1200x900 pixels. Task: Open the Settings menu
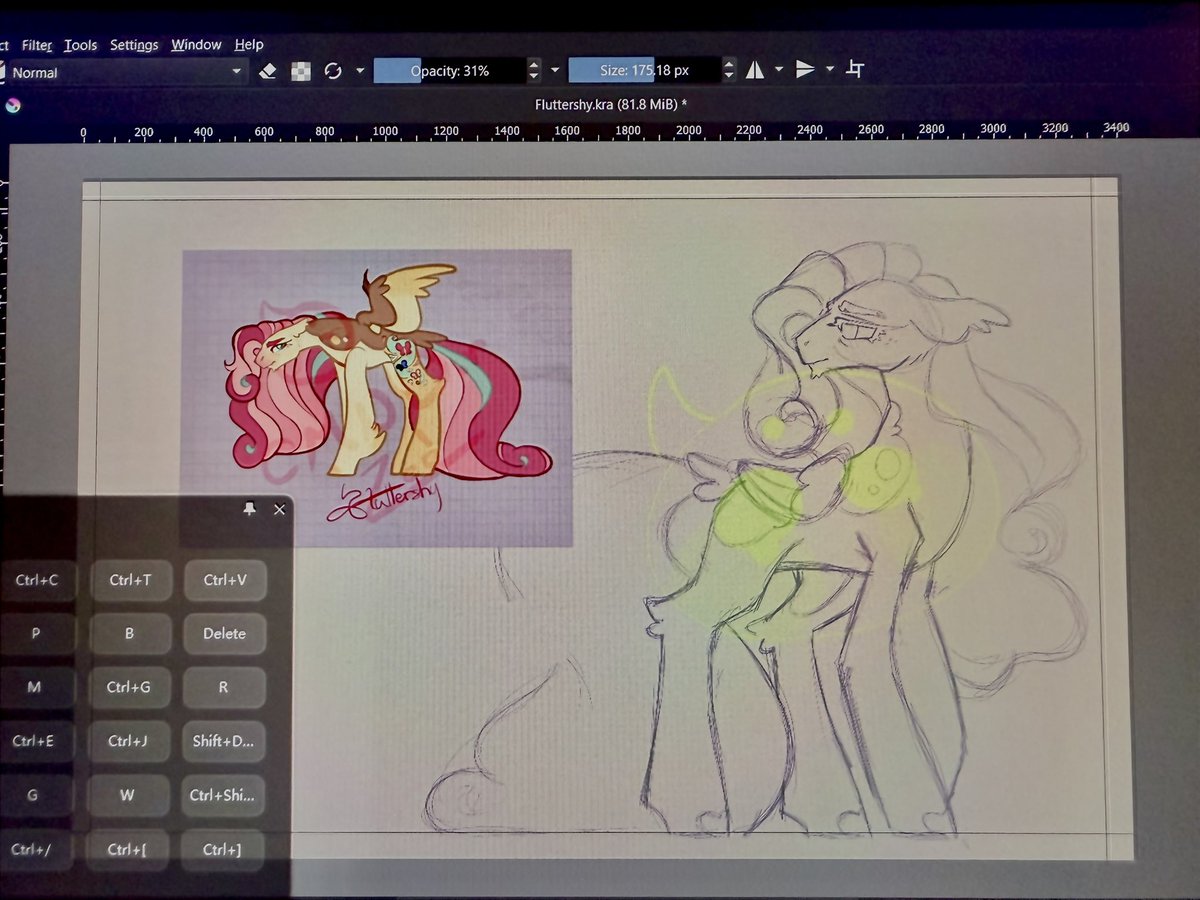[x=134, y=45]
